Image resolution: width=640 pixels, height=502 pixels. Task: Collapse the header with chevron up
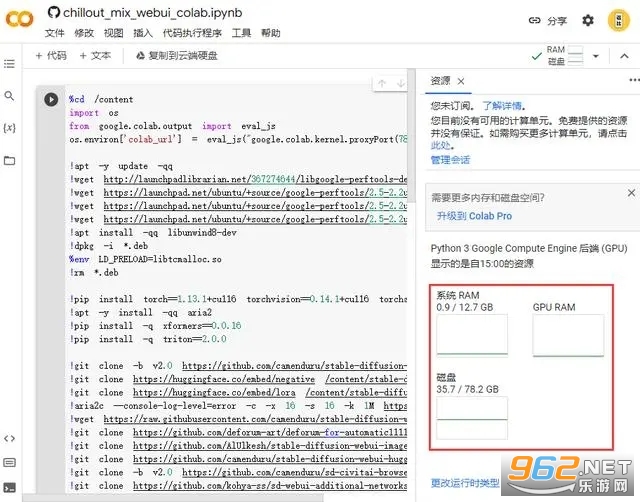(x=624, y=56)
